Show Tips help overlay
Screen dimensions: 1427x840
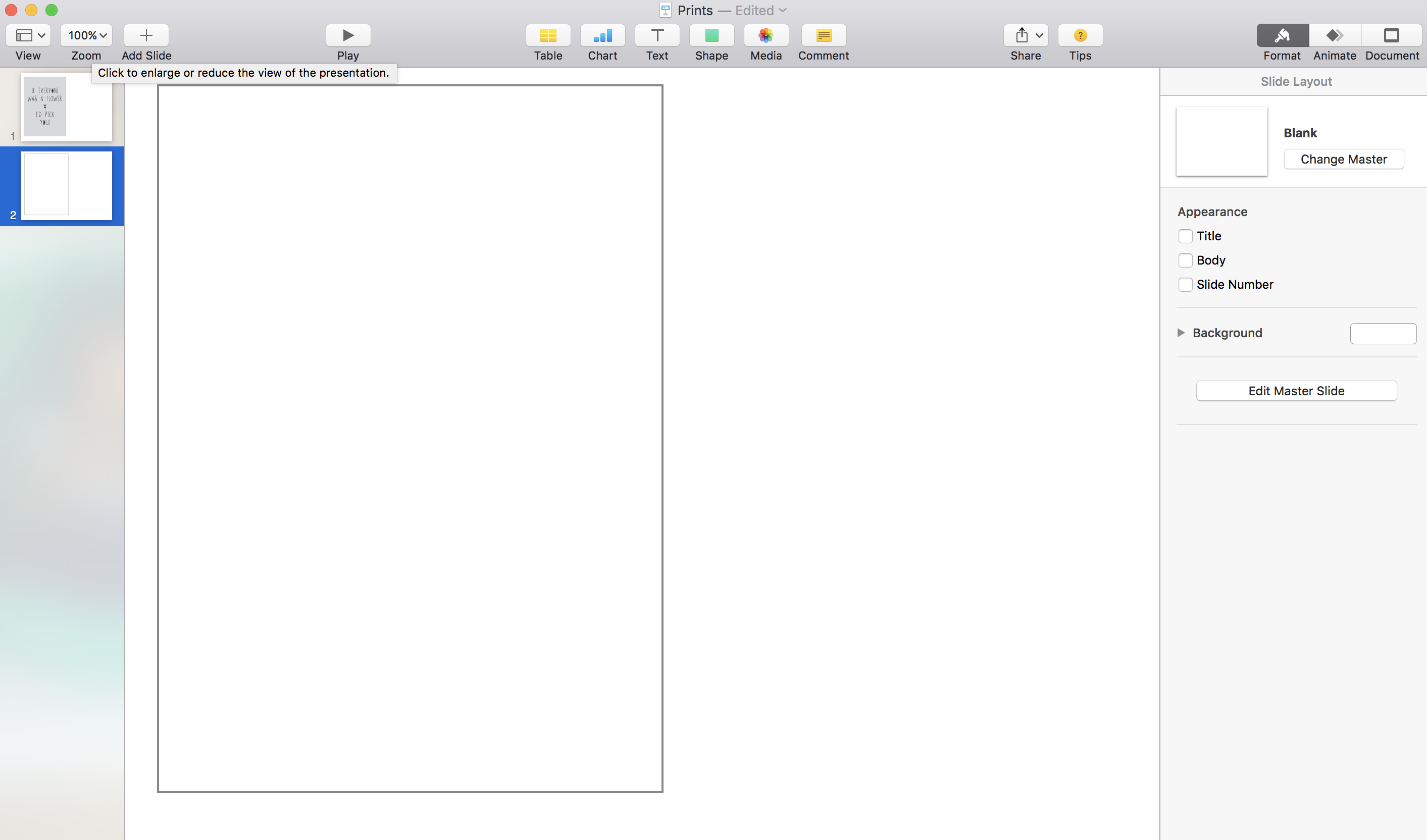1081,35
